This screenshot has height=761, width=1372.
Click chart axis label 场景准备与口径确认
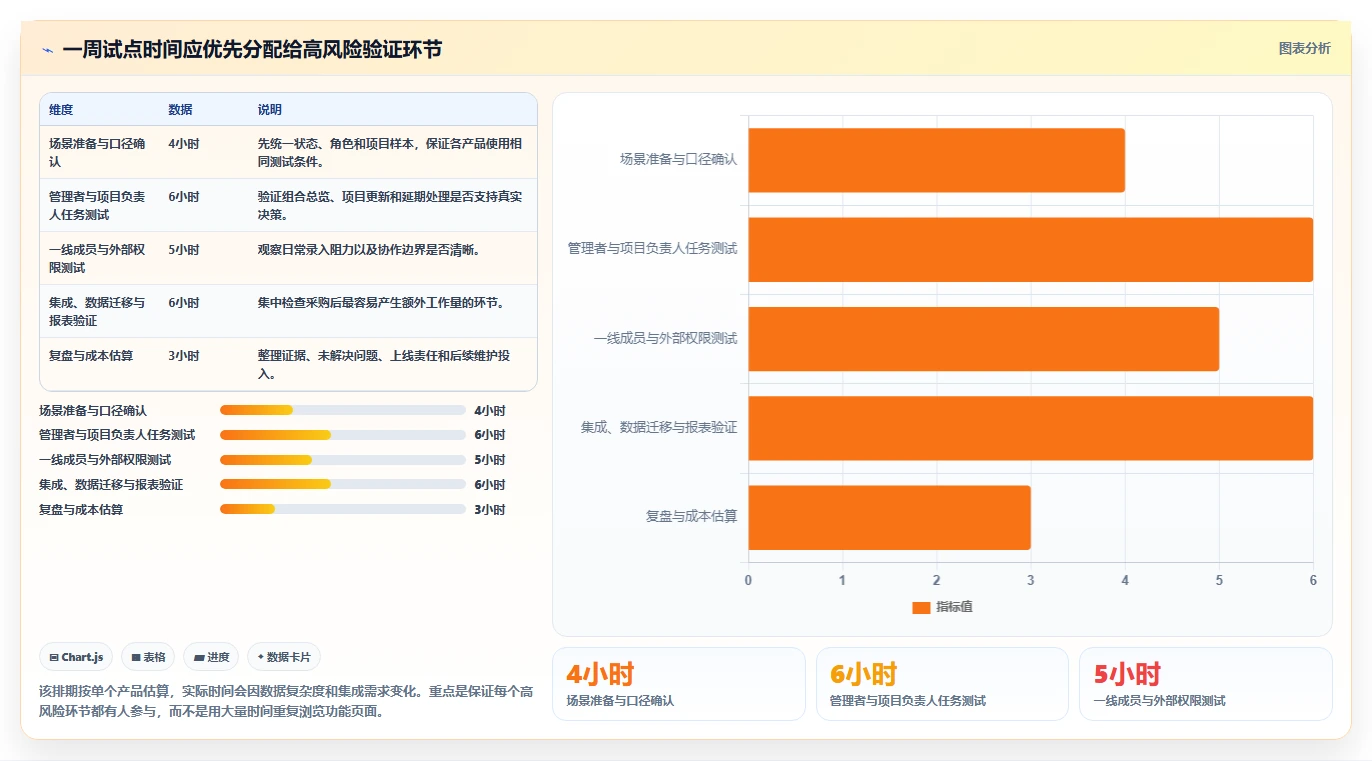pyautogui.click(x=678, y=159)
